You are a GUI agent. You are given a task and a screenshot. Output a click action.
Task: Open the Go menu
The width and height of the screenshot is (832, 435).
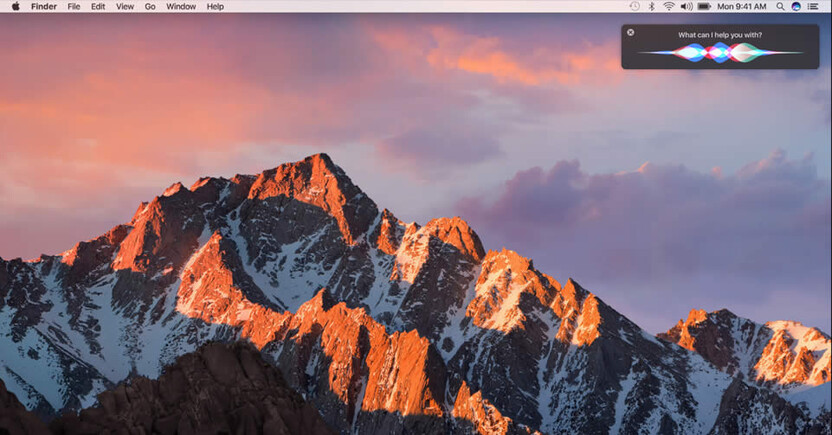click(150, 6)
